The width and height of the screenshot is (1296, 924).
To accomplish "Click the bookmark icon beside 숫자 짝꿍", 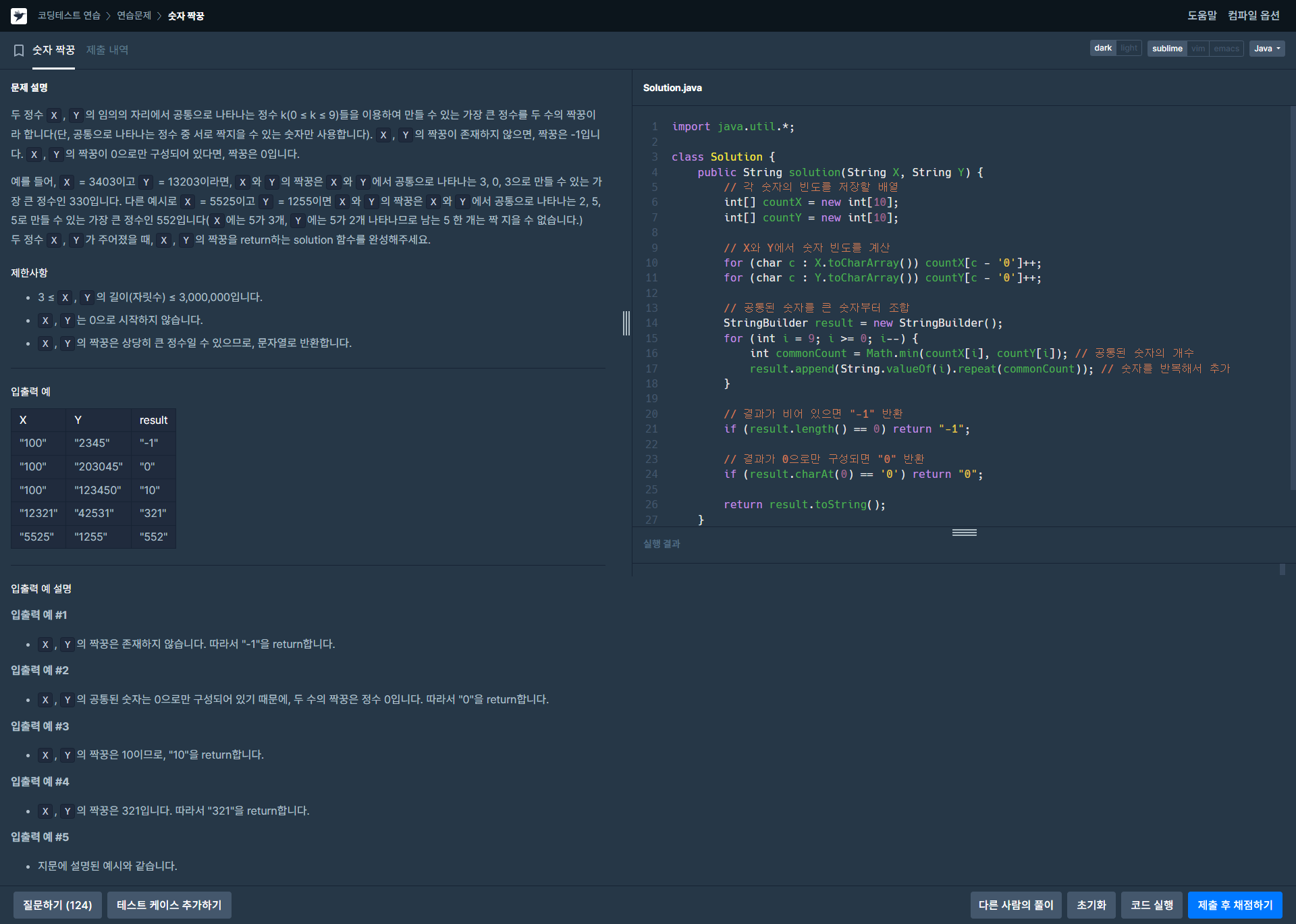I will click(x=19, y=50).
